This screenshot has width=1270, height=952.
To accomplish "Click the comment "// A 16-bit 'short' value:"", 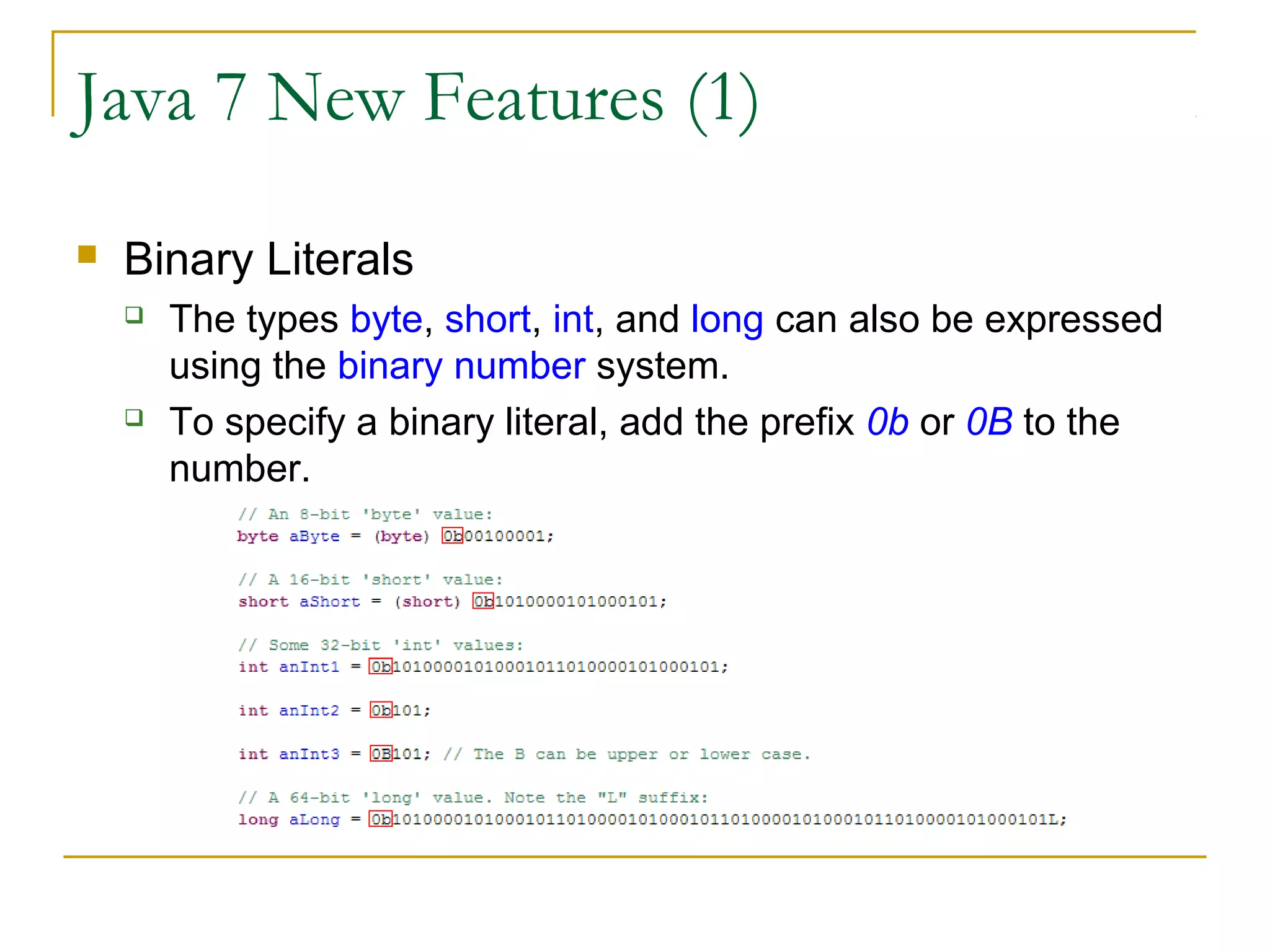I will tap(370, 580).
